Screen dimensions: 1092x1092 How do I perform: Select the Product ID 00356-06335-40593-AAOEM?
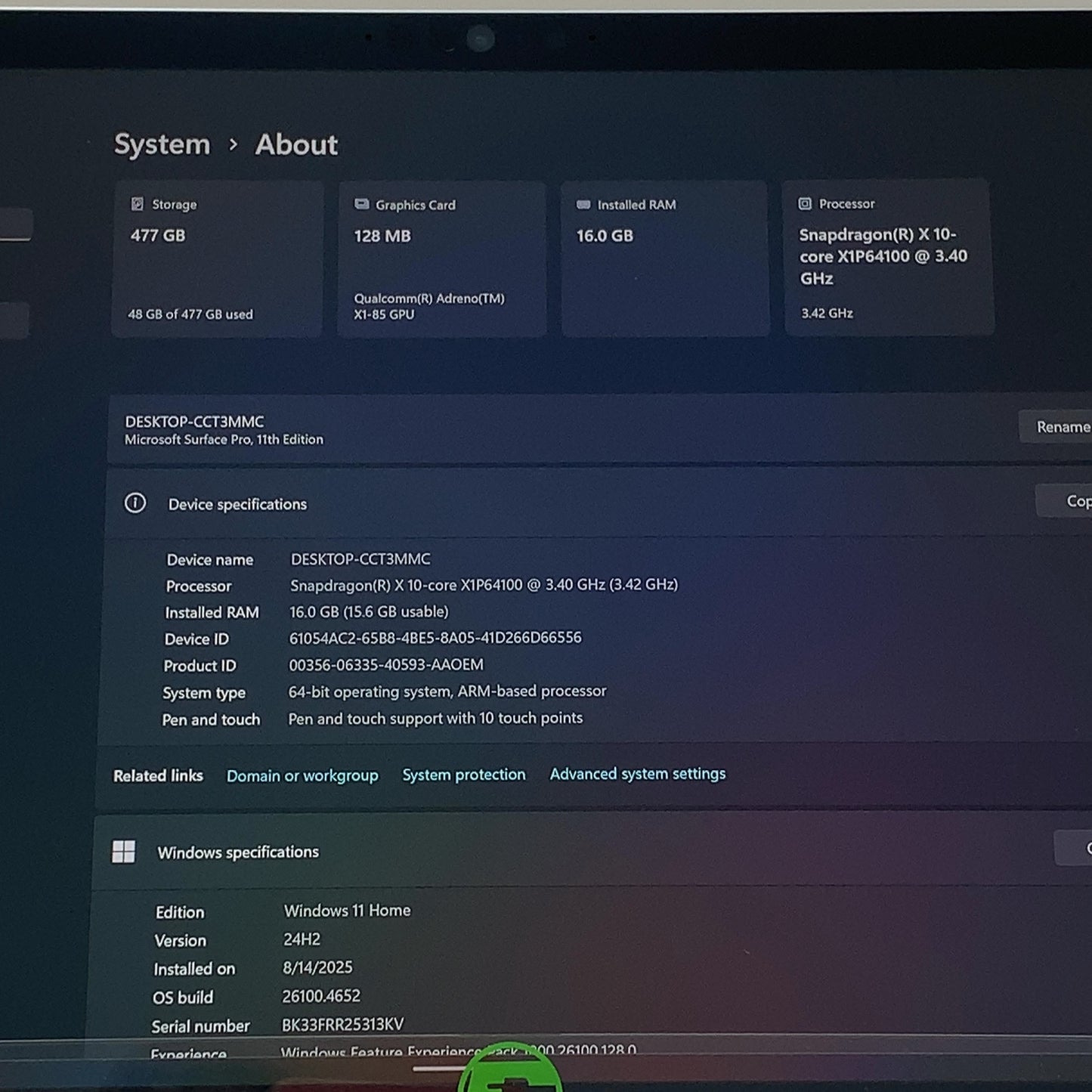click(x=386, y=665)
